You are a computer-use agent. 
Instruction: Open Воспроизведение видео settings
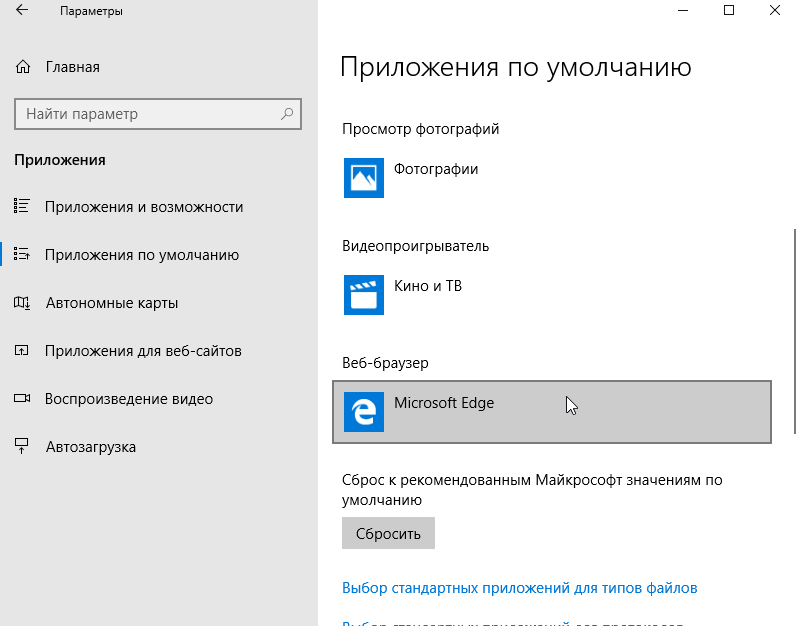(129, 399)
